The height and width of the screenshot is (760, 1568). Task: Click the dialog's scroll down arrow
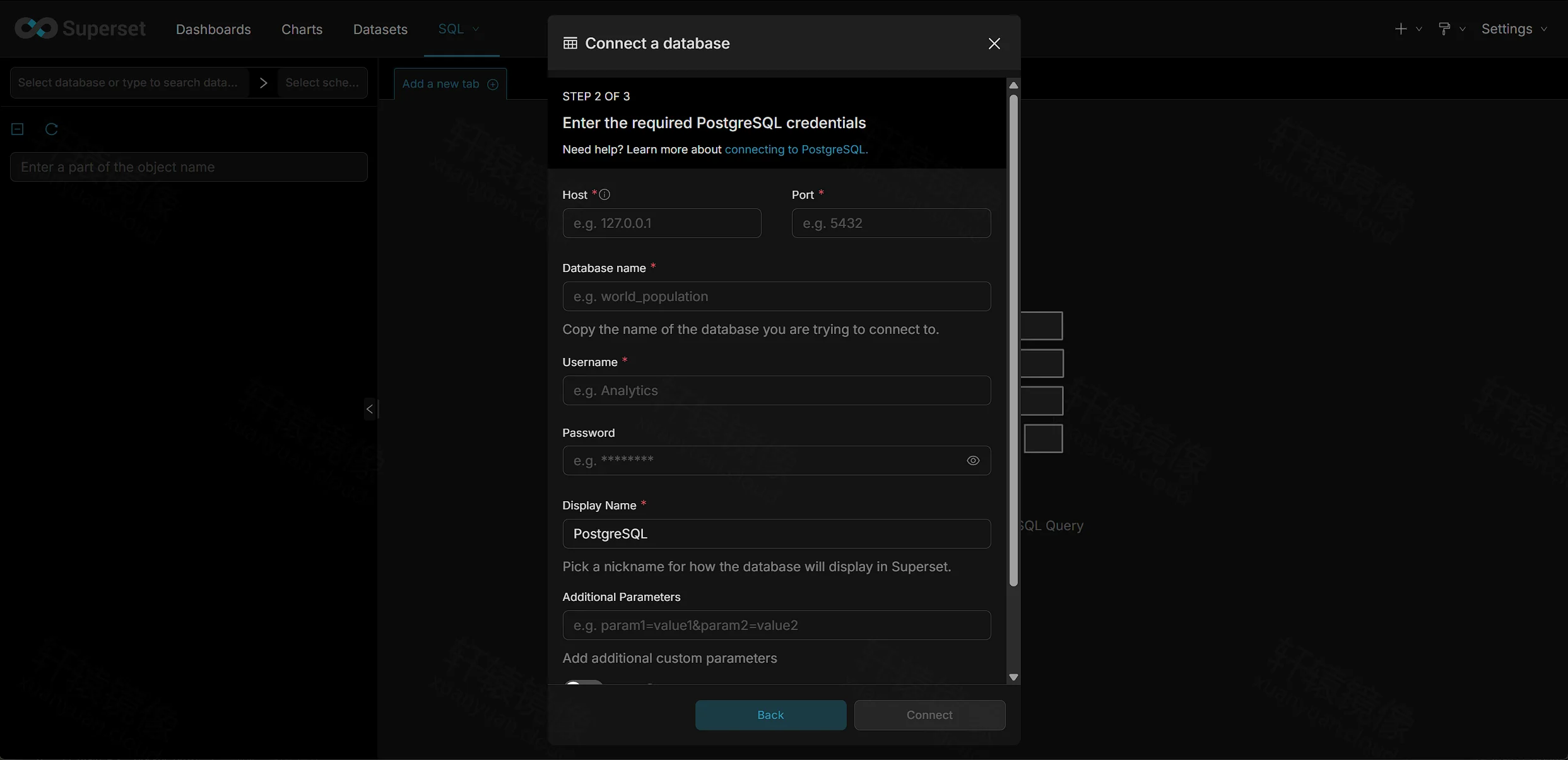coord(1013,677)
